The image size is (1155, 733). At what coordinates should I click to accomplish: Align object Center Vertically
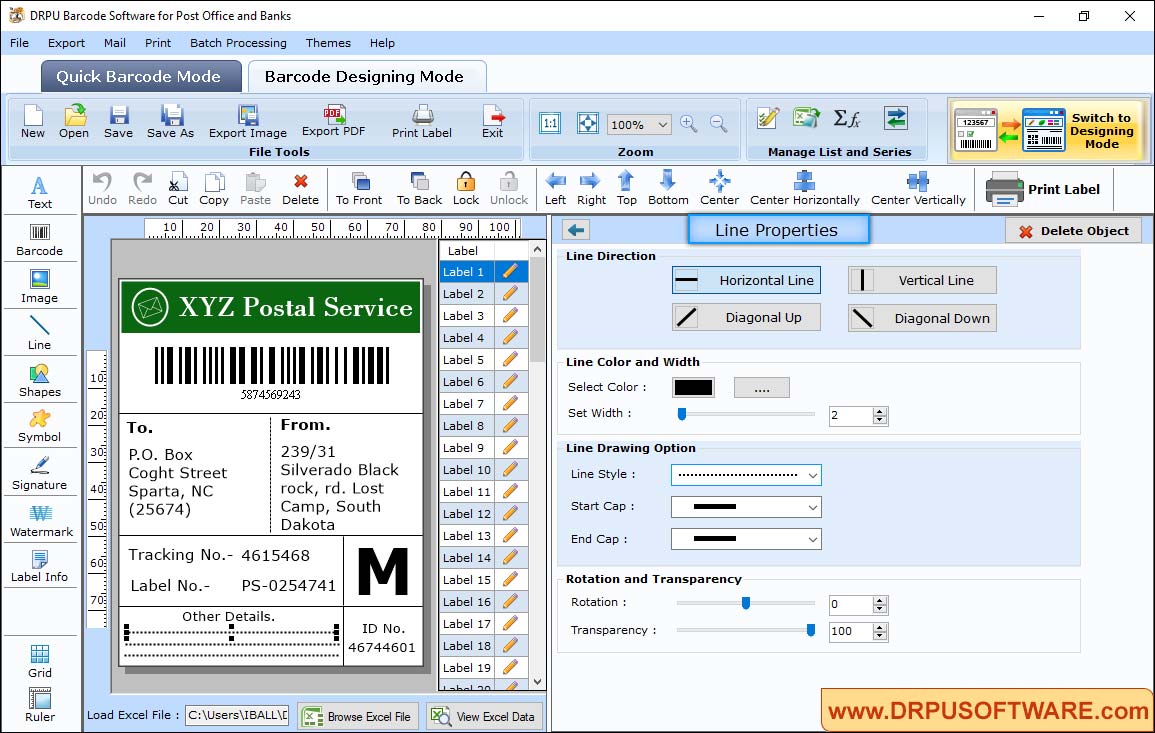tap(918, 189)
